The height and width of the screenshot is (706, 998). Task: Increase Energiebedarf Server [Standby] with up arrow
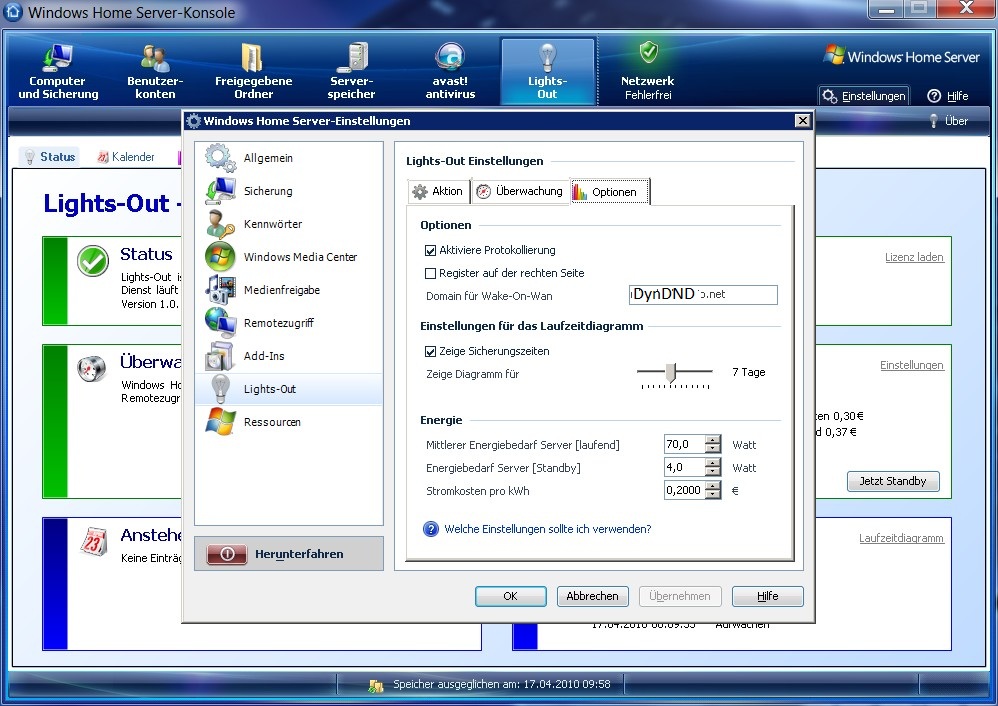point(713,463)
